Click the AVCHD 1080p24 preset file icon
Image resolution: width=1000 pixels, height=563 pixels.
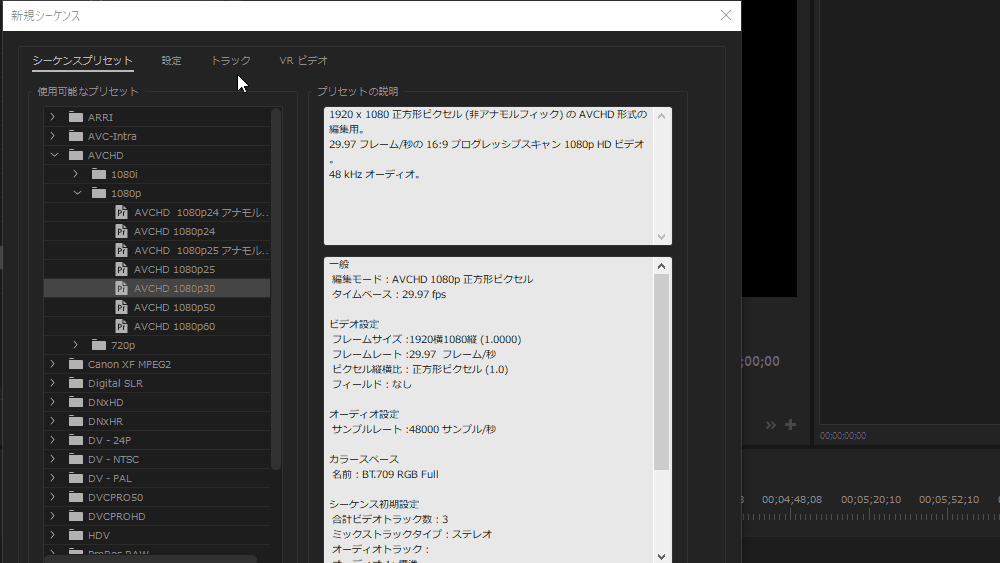pyautogui.click(x=121, y=231)
